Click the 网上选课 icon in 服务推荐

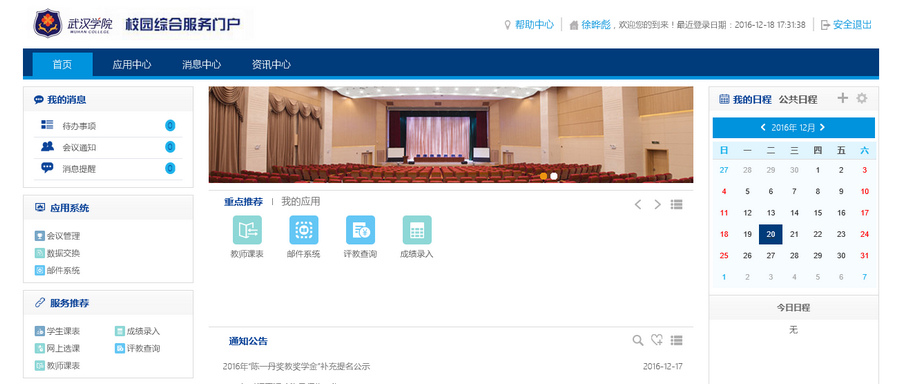click(x=40, y=348)
